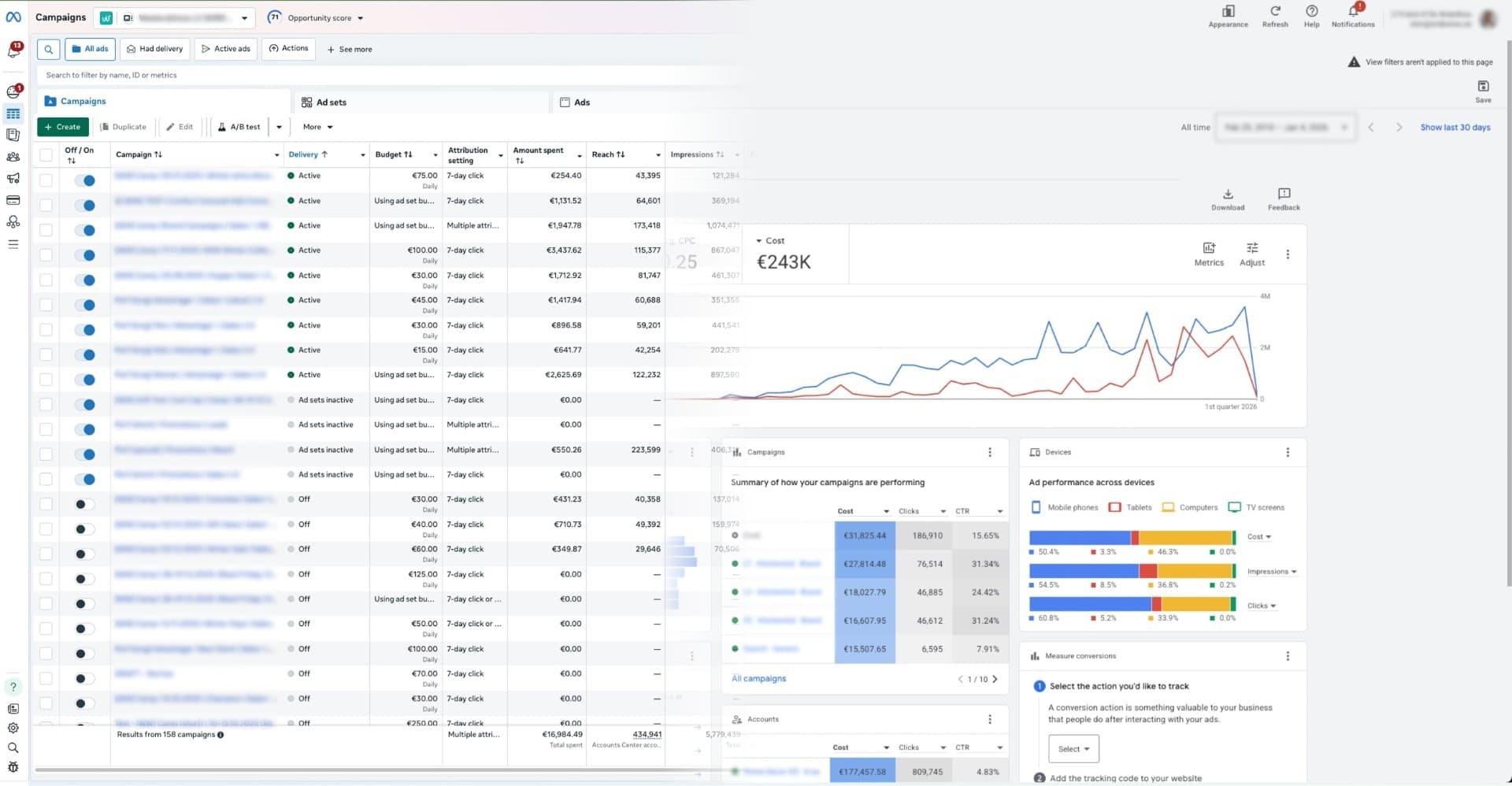The width and height of the screenshot is (1512, 786).
Task: Open Billing via the credit card icon
Action: [13, 200]
